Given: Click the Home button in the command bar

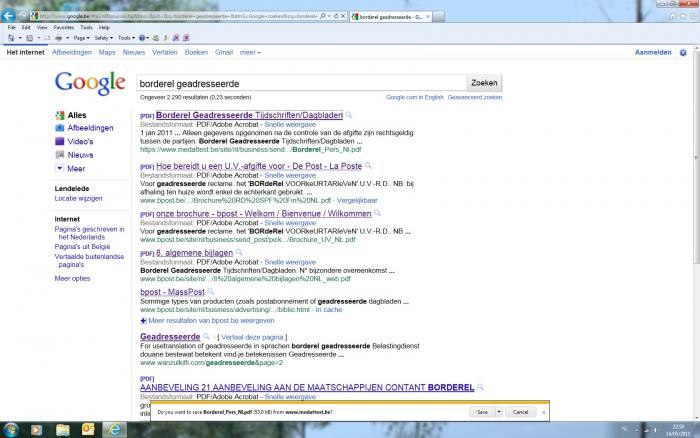Looking at the screenshot, I should pyautogui.click(x=11, y=38).
